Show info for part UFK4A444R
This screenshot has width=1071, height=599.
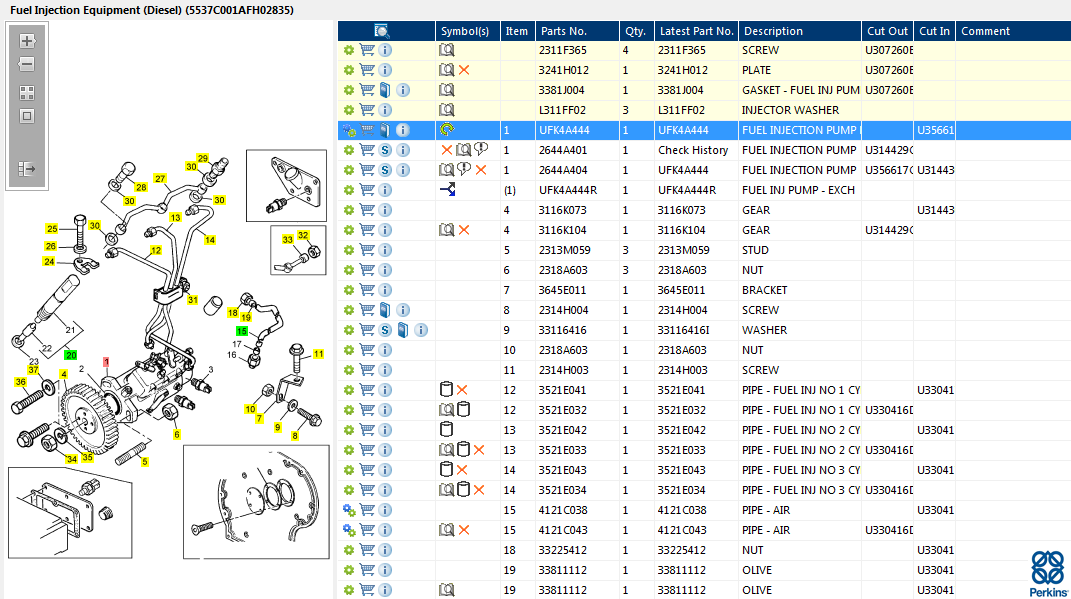[385, 190]
